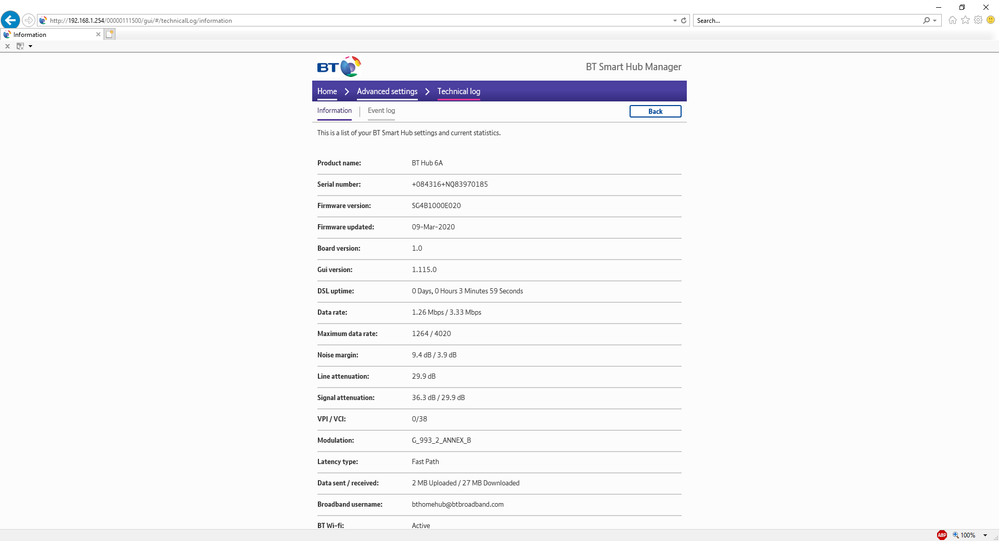This screenshot has height=541, width=999.
Task: Click the Adblock Plus status icon
Action: pos(941,535)
